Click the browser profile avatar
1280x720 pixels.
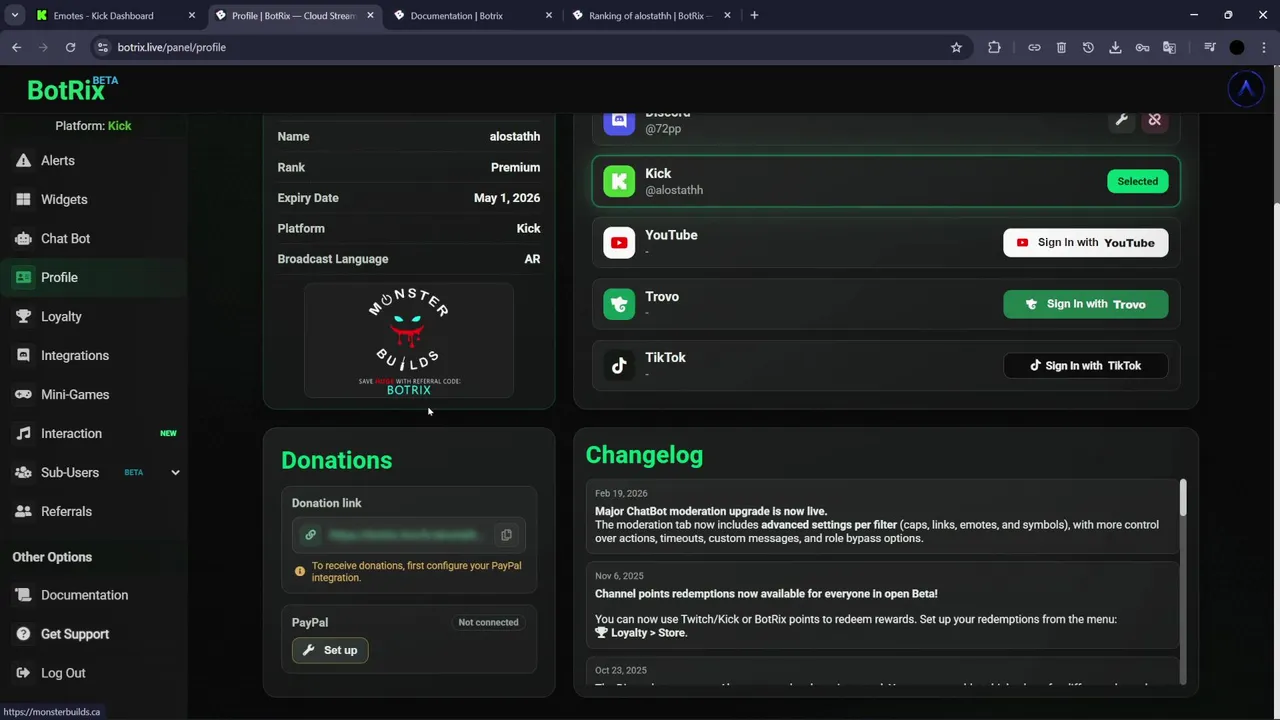pos(1237,47)
